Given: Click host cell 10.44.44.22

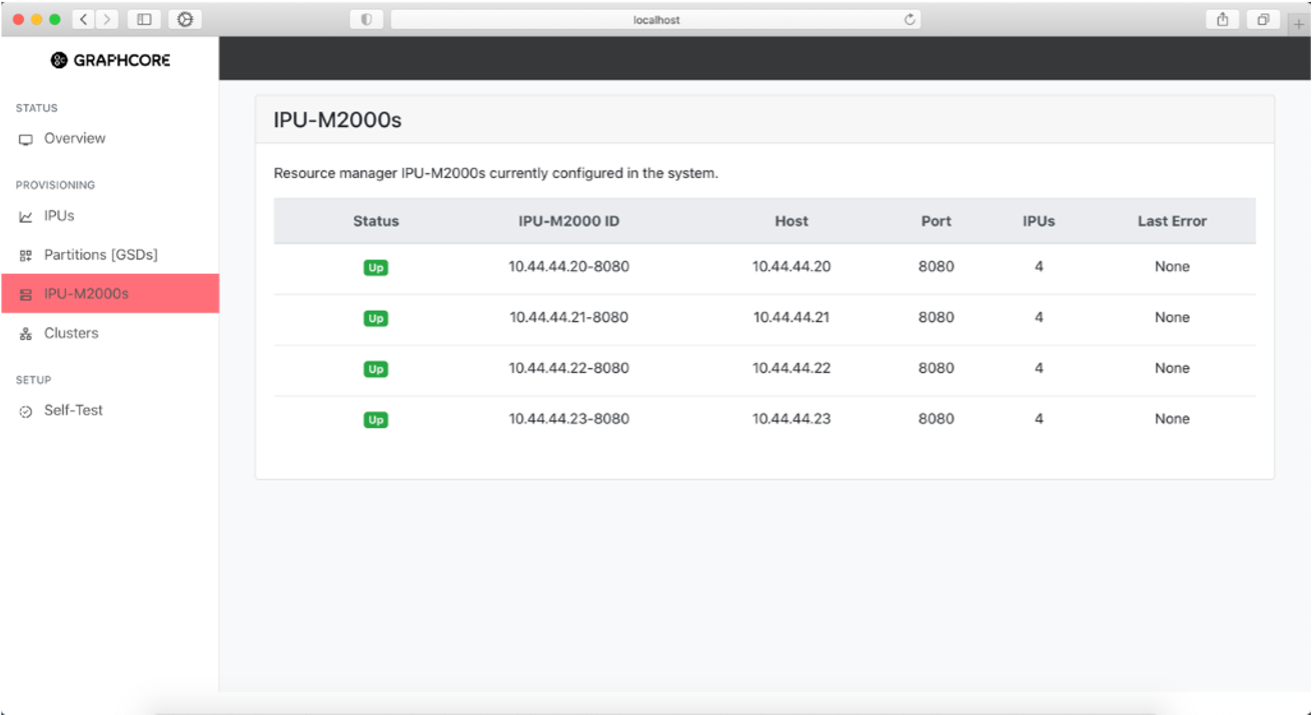Looking at the screenshot, I should tap(791, 368).
